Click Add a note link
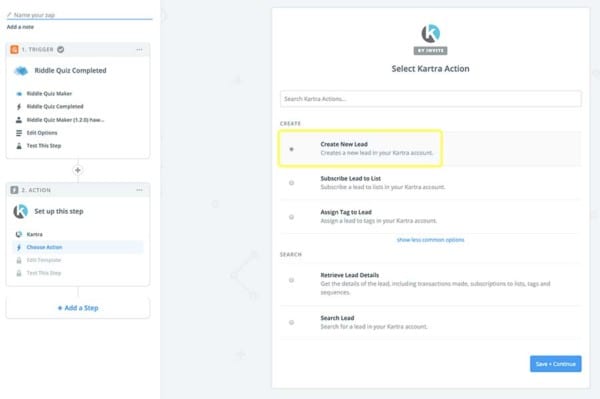 pyautogui.click(x=20, y=27)
